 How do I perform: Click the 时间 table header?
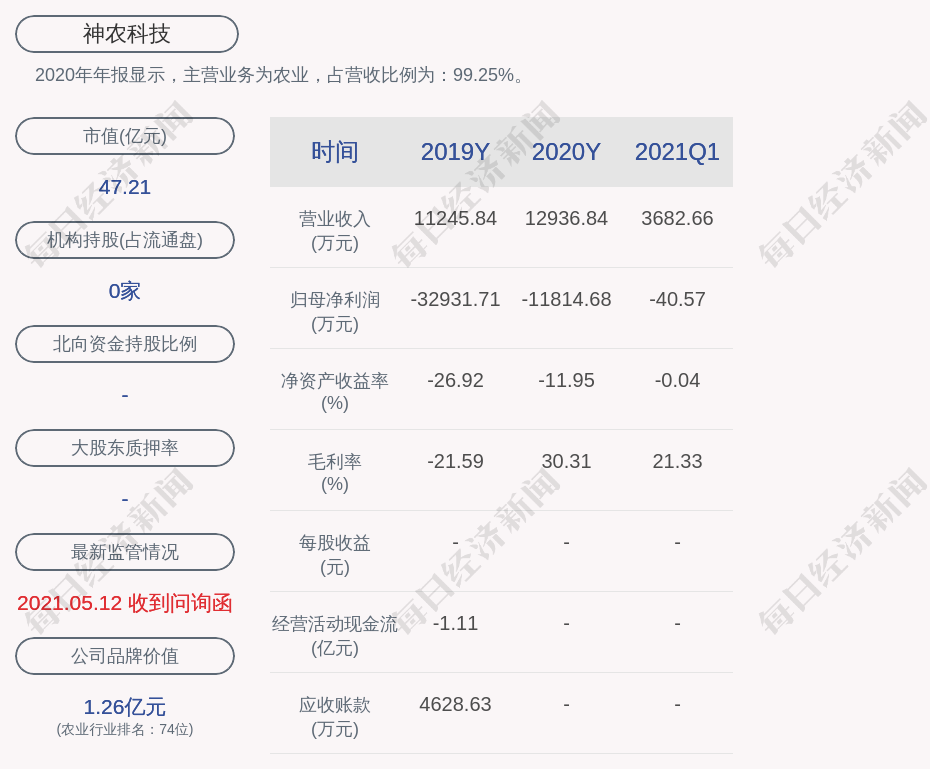coord(335,152)
